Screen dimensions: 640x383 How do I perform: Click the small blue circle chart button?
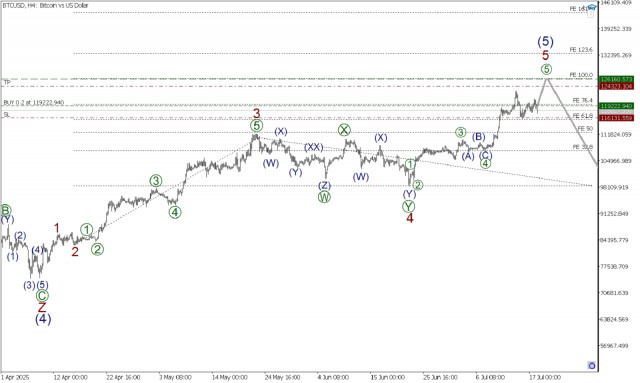click(x=591, y=365)
